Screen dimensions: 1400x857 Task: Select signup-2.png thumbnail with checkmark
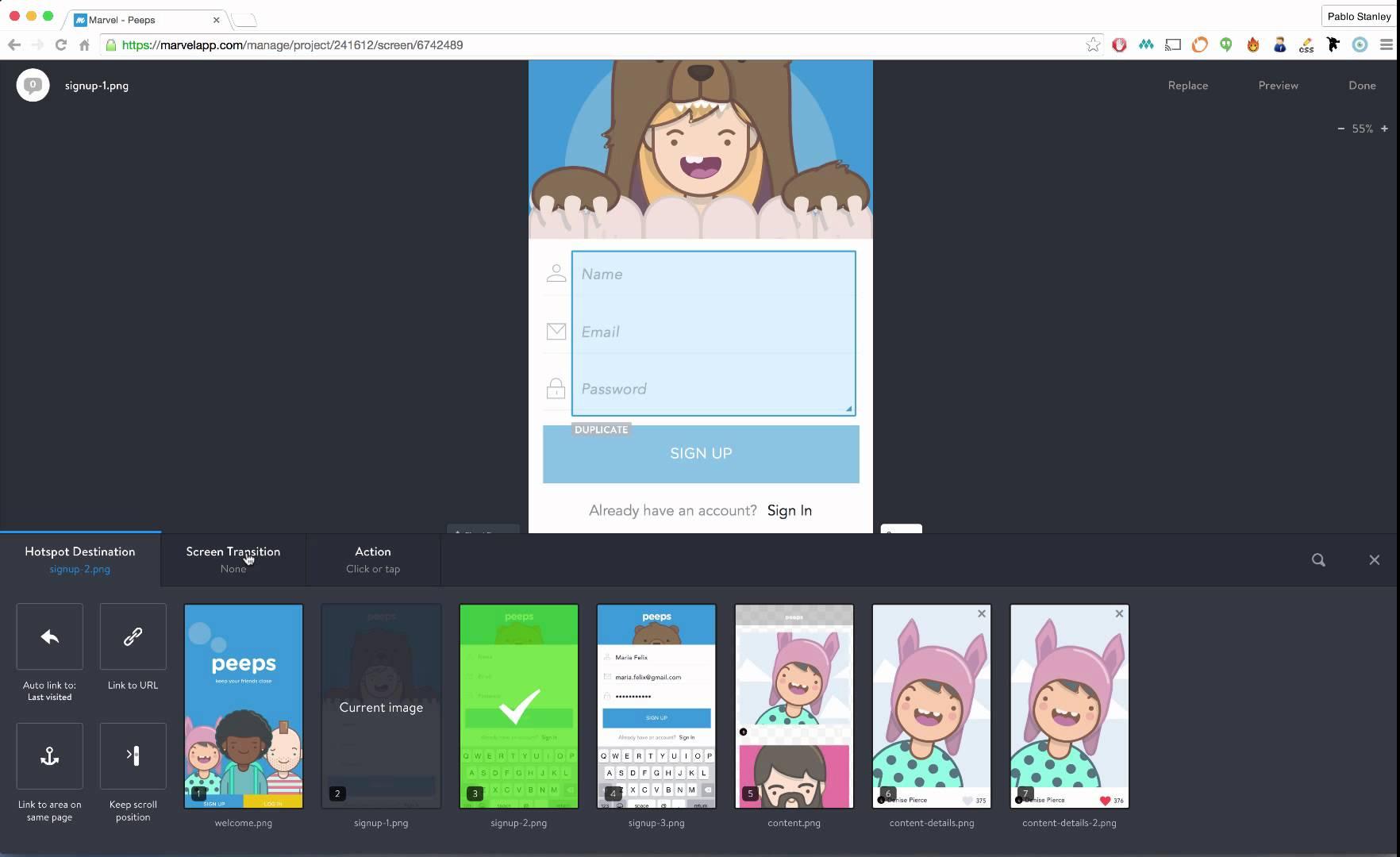tap(519, 706)
